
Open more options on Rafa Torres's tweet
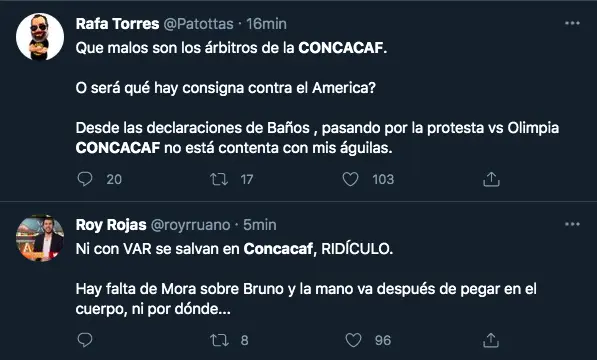572,23
